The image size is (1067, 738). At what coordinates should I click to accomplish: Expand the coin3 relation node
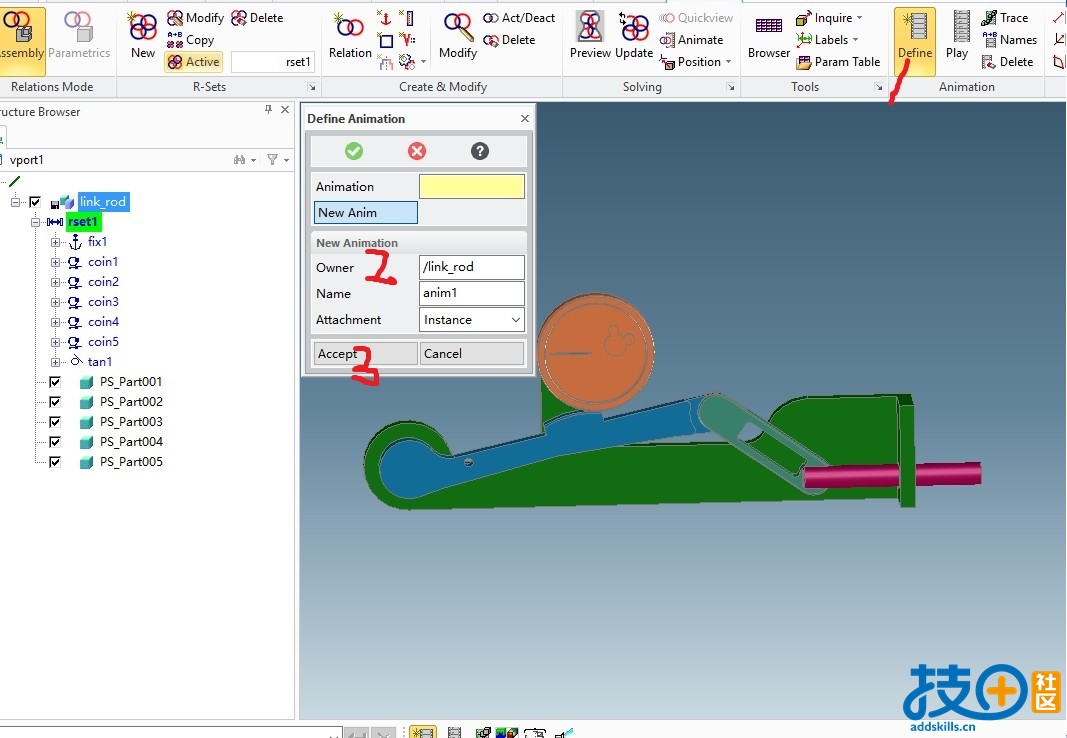(55, 302)
